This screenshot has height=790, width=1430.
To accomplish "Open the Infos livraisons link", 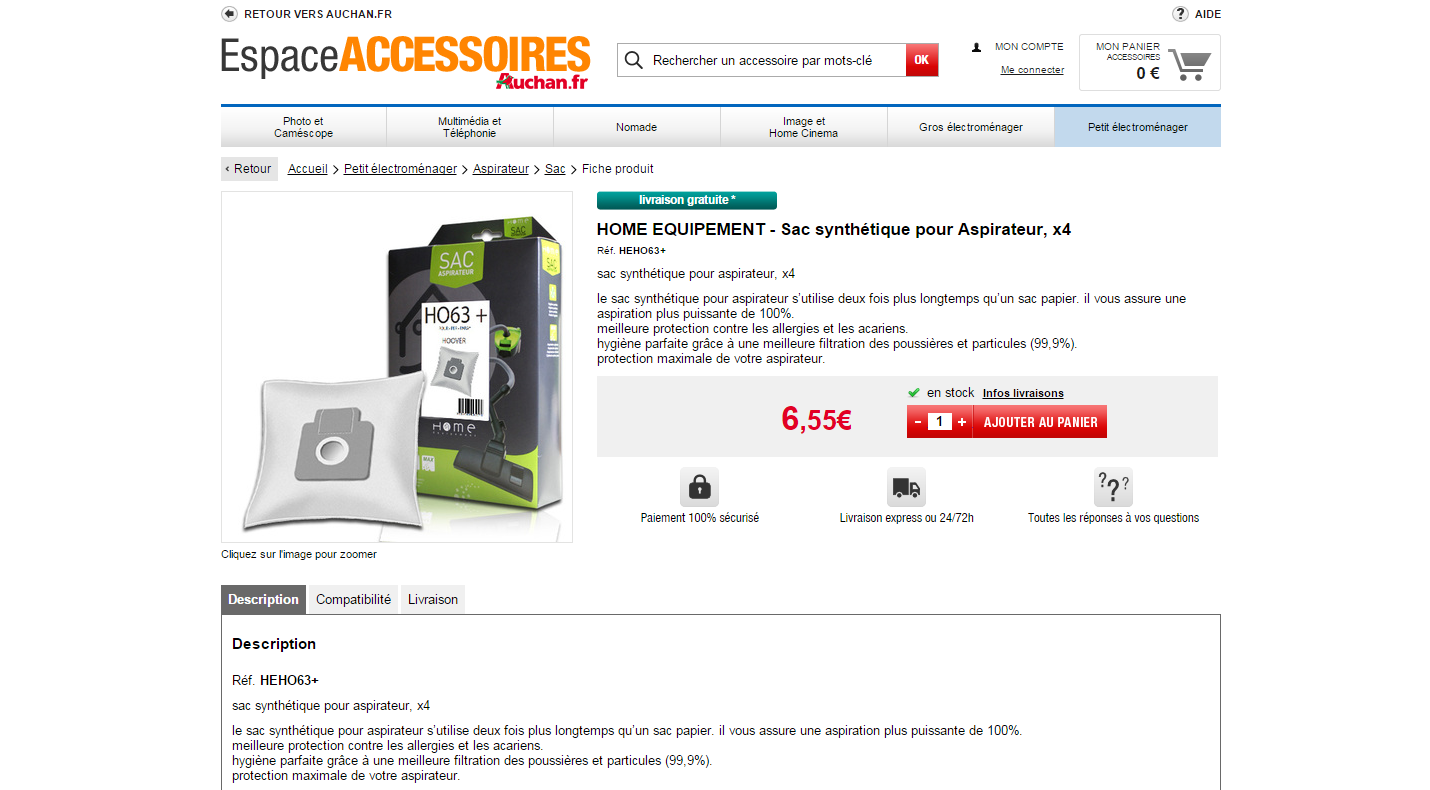I will tap(1023, 393).
